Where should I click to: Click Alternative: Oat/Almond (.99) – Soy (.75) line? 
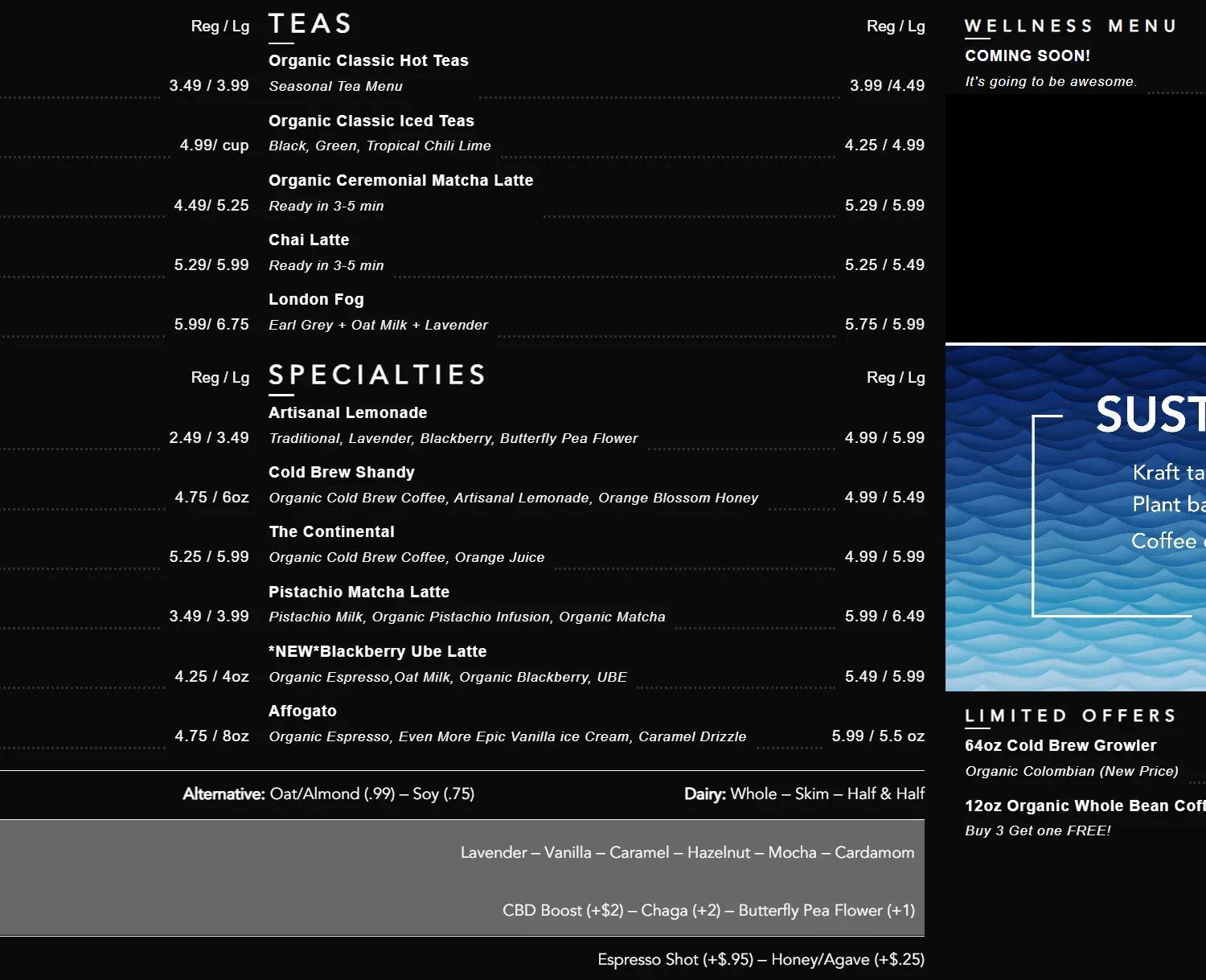[x=329, y=793]
